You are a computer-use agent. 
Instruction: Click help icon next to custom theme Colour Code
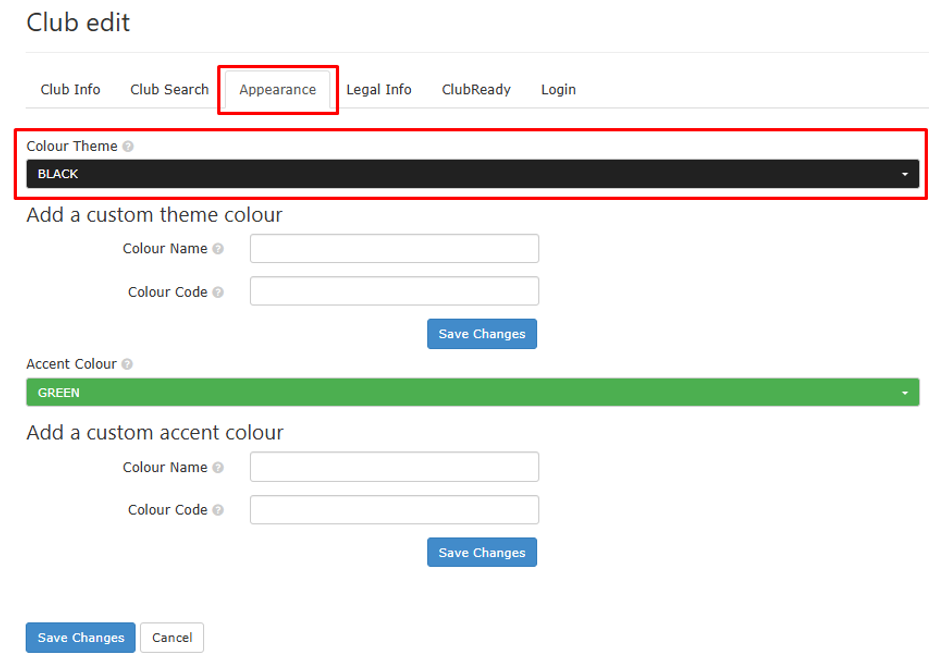[x=218, y=293]
